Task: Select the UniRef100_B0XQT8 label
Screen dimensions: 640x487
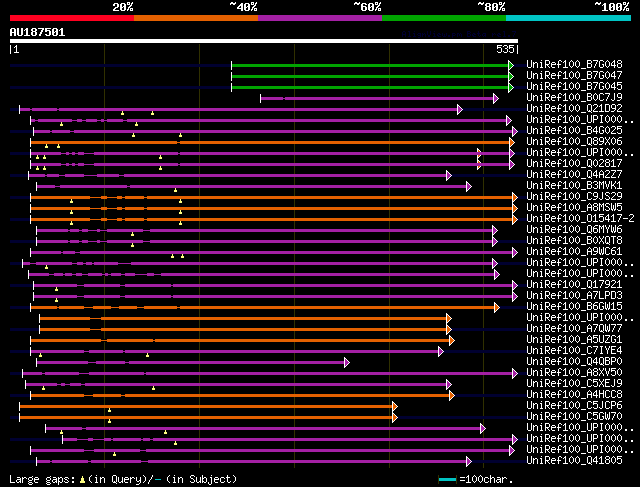Action: (574, 241)
